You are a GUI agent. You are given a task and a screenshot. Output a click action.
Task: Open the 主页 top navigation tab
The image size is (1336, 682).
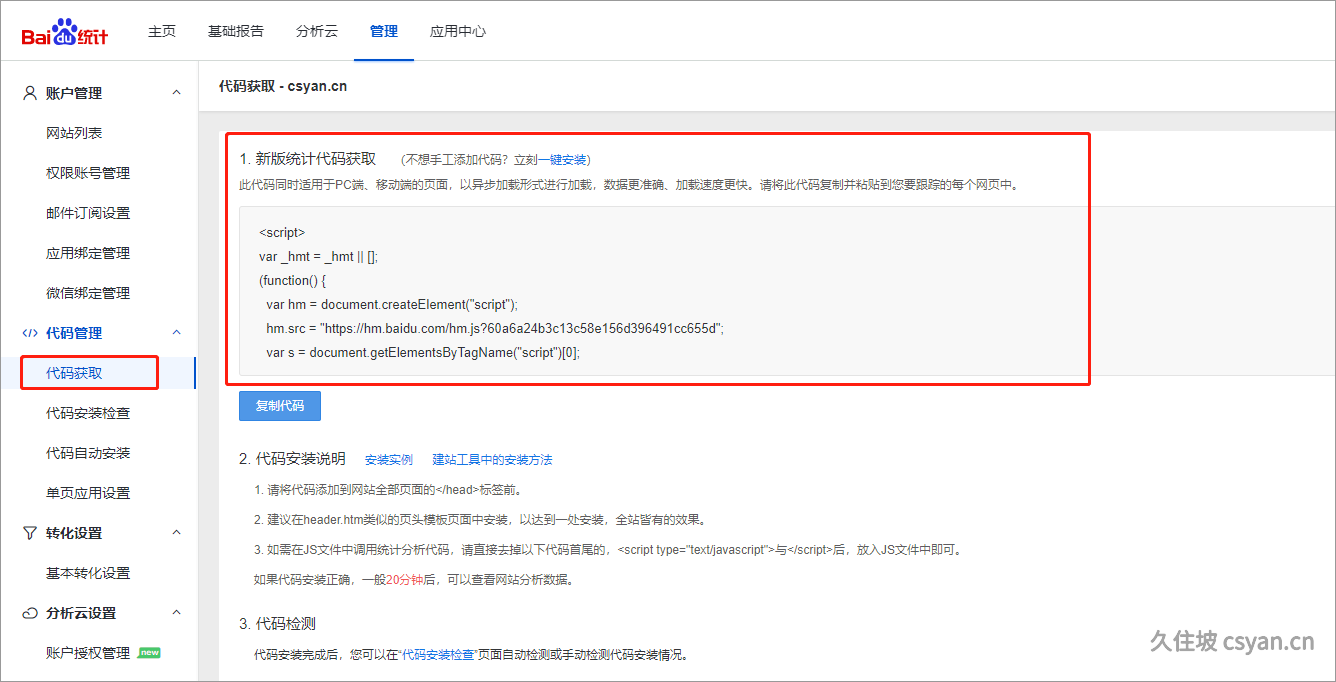click(x=162, y=31)
